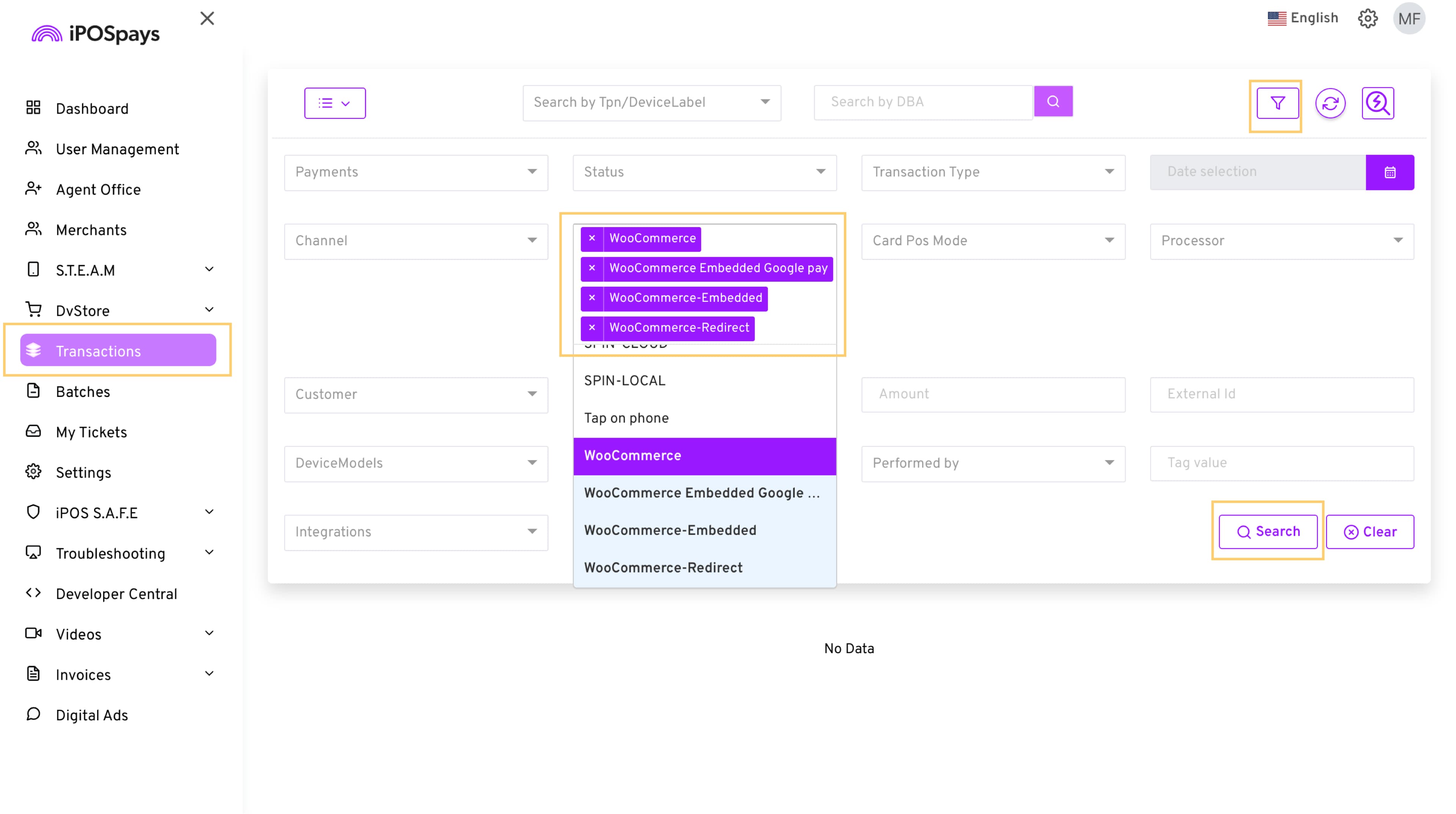Click the iPOSpays logo

96,34
